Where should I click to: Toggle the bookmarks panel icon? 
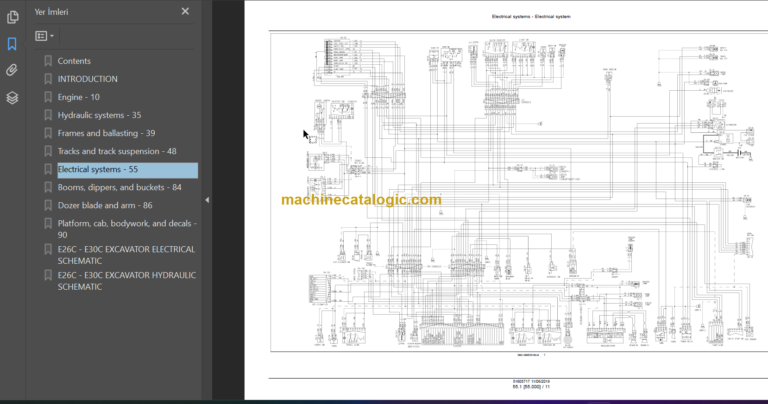click(x=12, y=44)
